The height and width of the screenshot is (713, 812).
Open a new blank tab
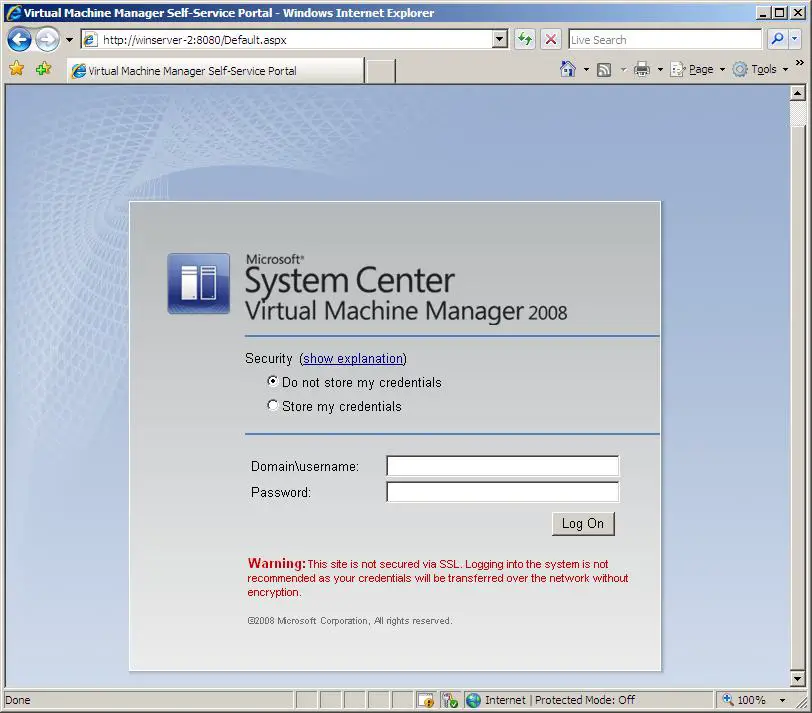click(x=380, y=71)
